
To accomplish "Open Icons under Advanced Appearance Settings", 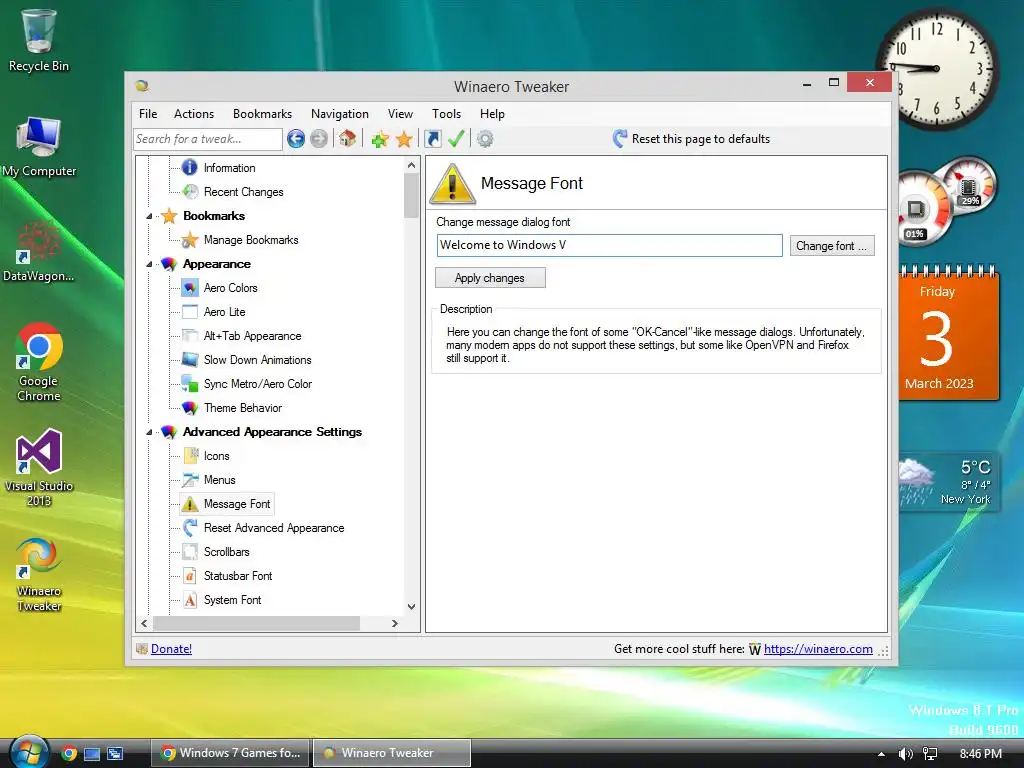I will pos(217,456).
